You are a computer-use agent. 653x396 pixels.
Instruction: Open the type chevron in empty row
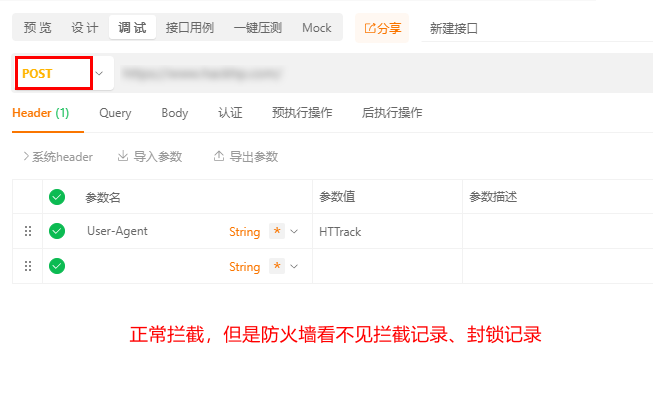(294, 266)
